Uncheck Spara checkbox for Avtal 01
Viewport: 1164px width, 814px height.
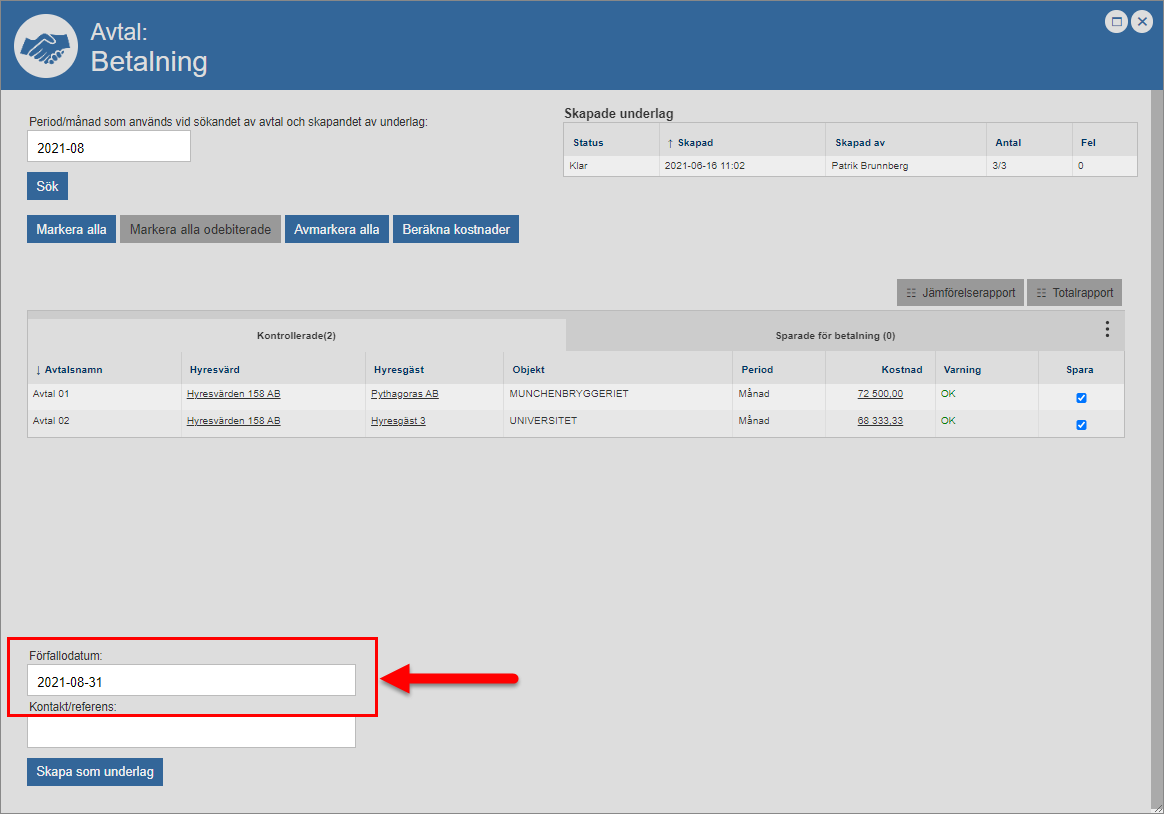(x=1081, y=398)
